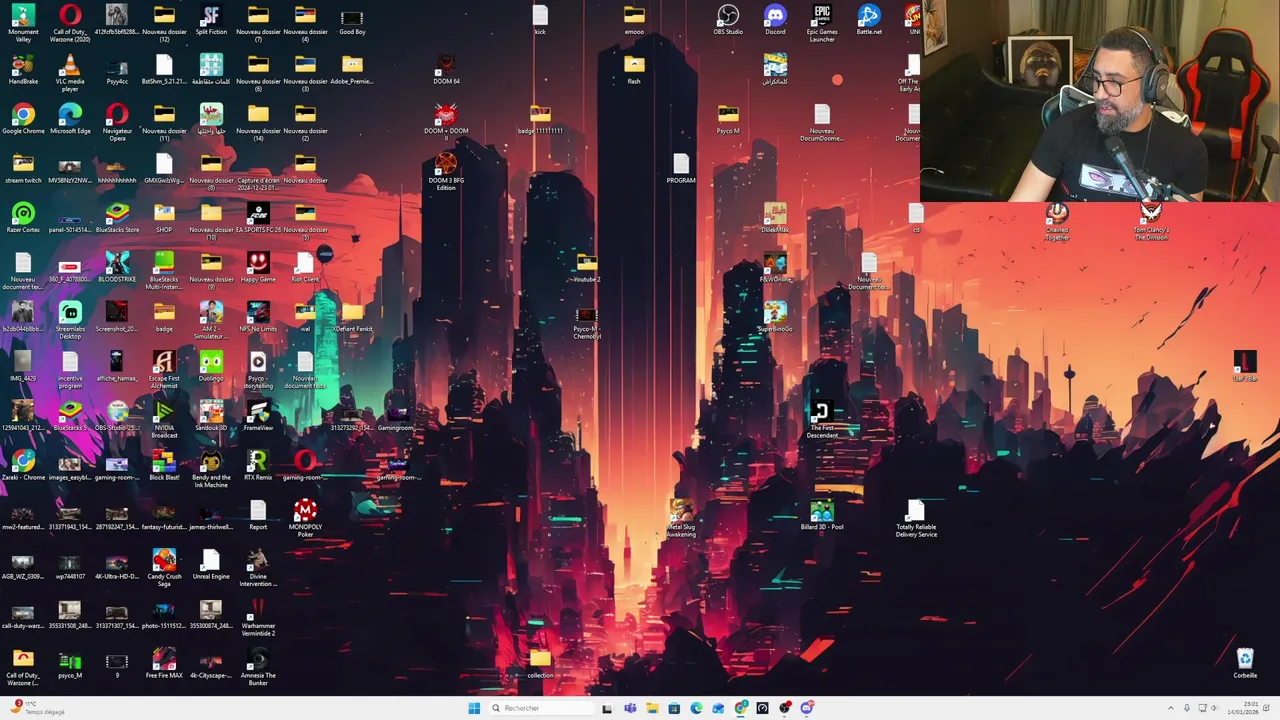Open OBS Studio from desktop
The width and height of the screenshot is (1280, 720).
pos(728,20)
